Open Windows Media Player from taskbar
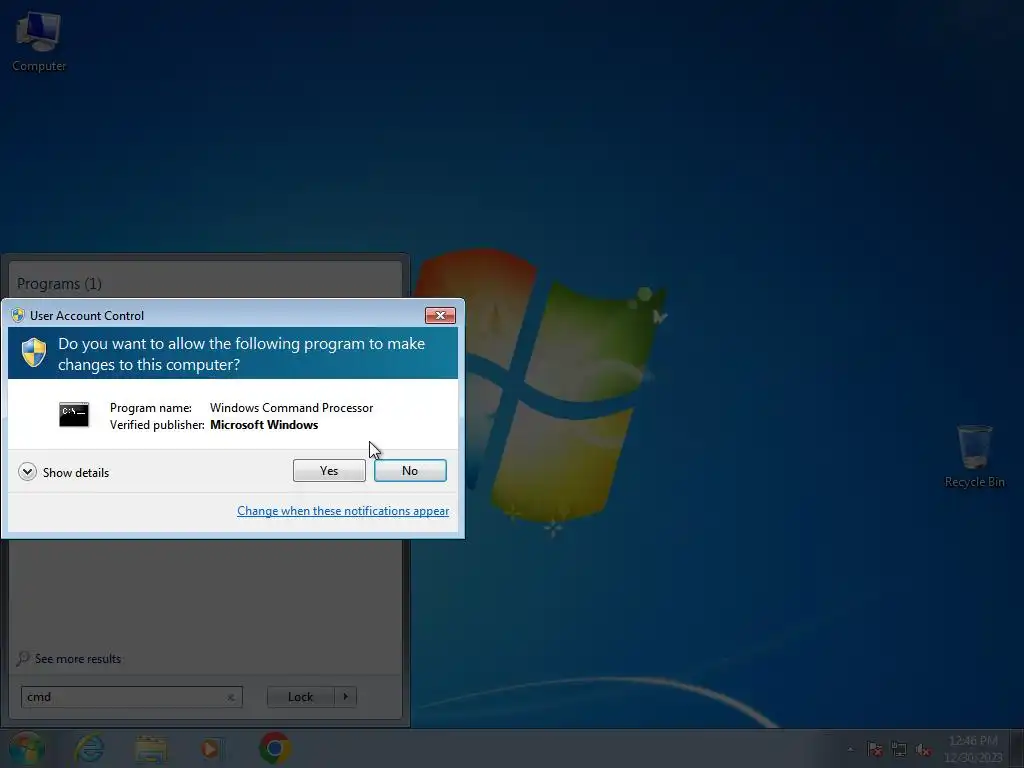Viewport: 1024px width, 768px height. tap(210, 748)
